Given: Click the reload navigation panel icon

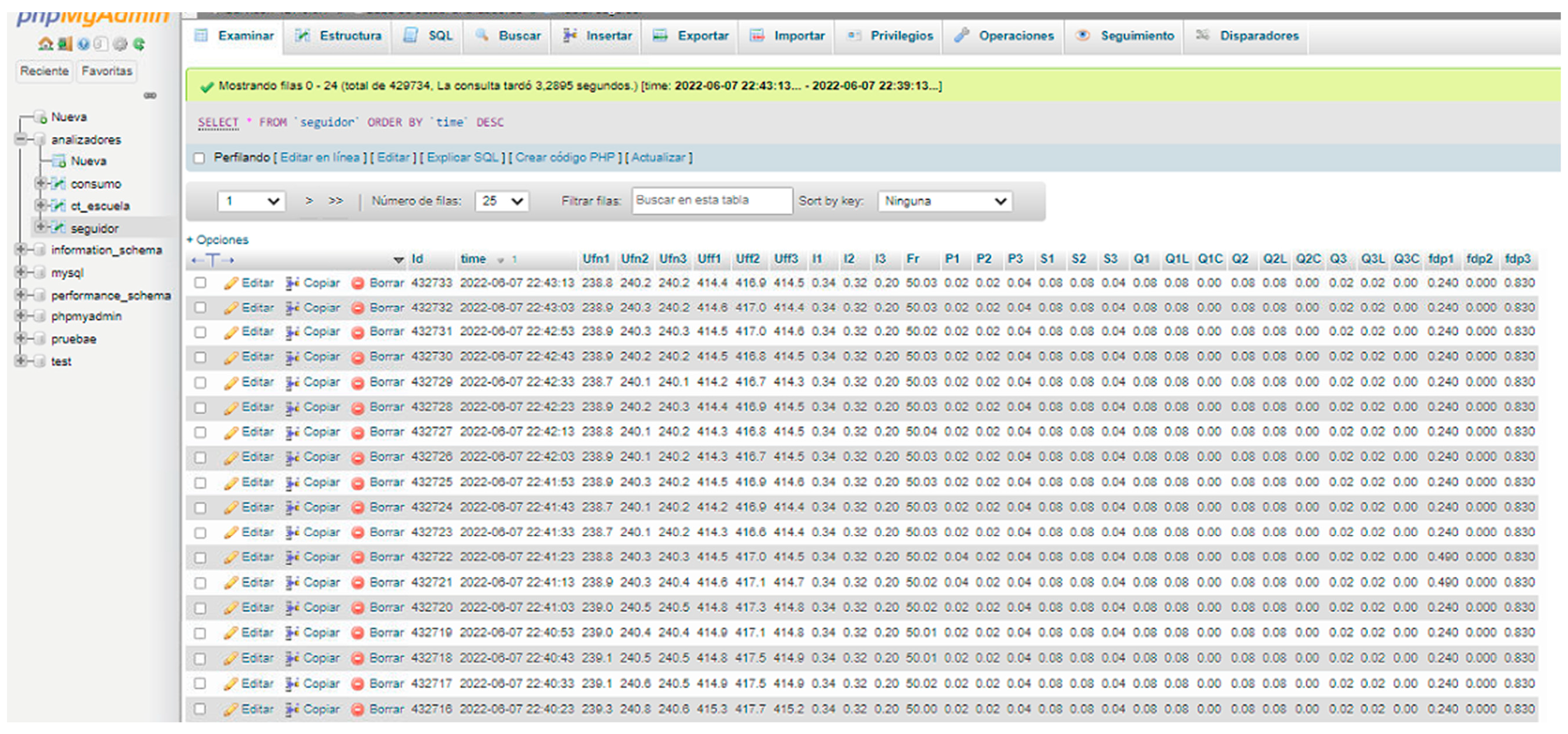Looking at the screenshot, I should click(139, 44).
